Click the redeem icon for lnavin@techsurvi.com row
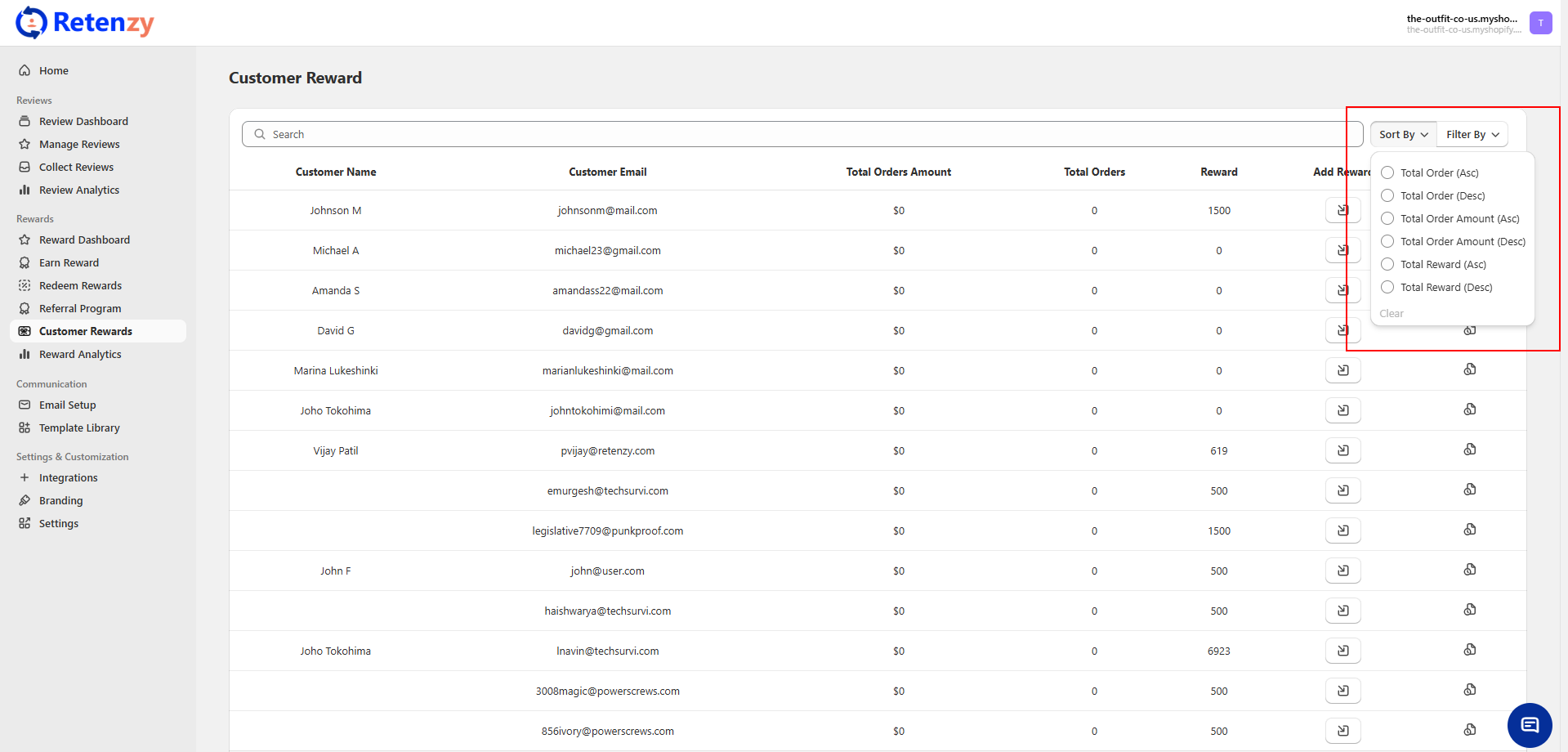The width and height of the screenshot is (1568, 752). point(1469,650)
